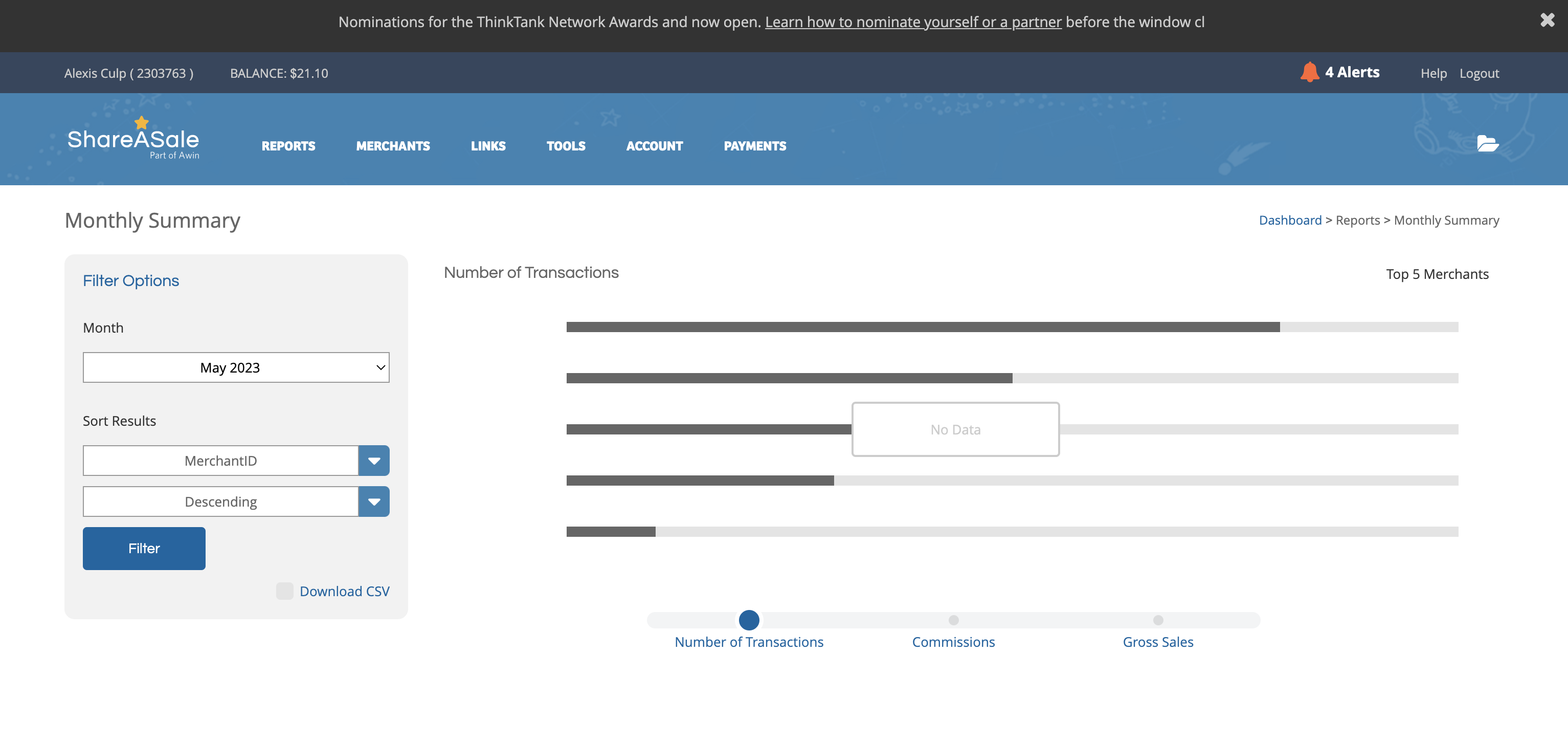Open the ACCOUNT menu
The image size is (1568, 741).
tap(655, 146)
